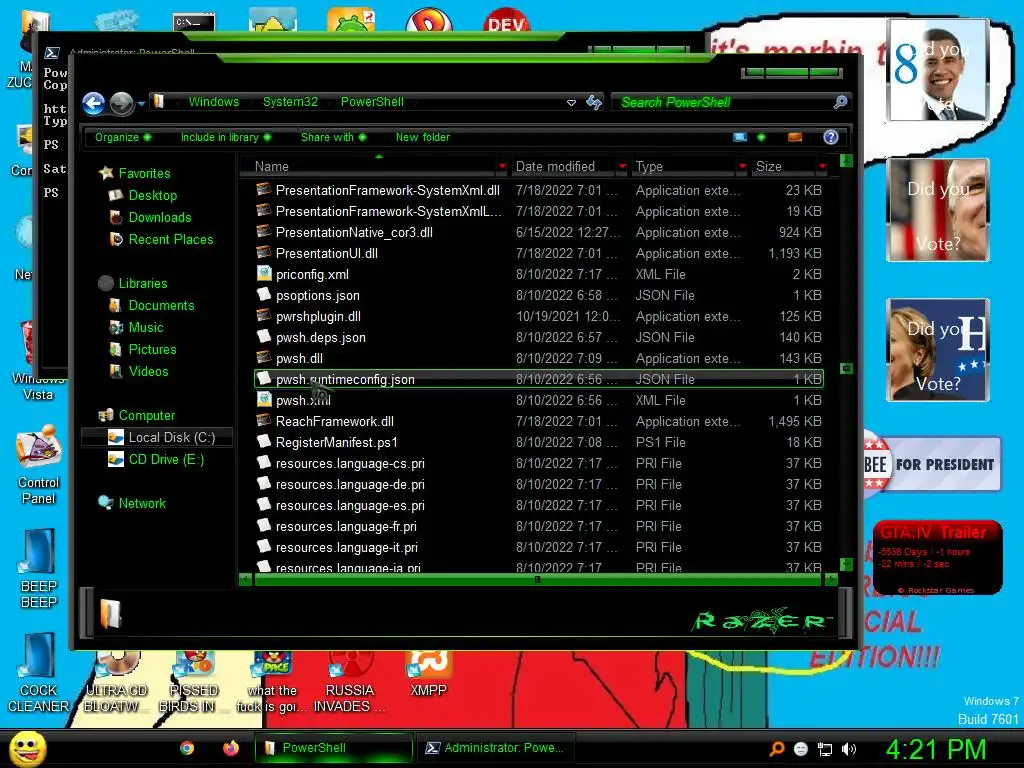Viewport: 1024px width, 768px height.
Task: Open the view options dropdown dot
Action: click(x=761, y=137)
